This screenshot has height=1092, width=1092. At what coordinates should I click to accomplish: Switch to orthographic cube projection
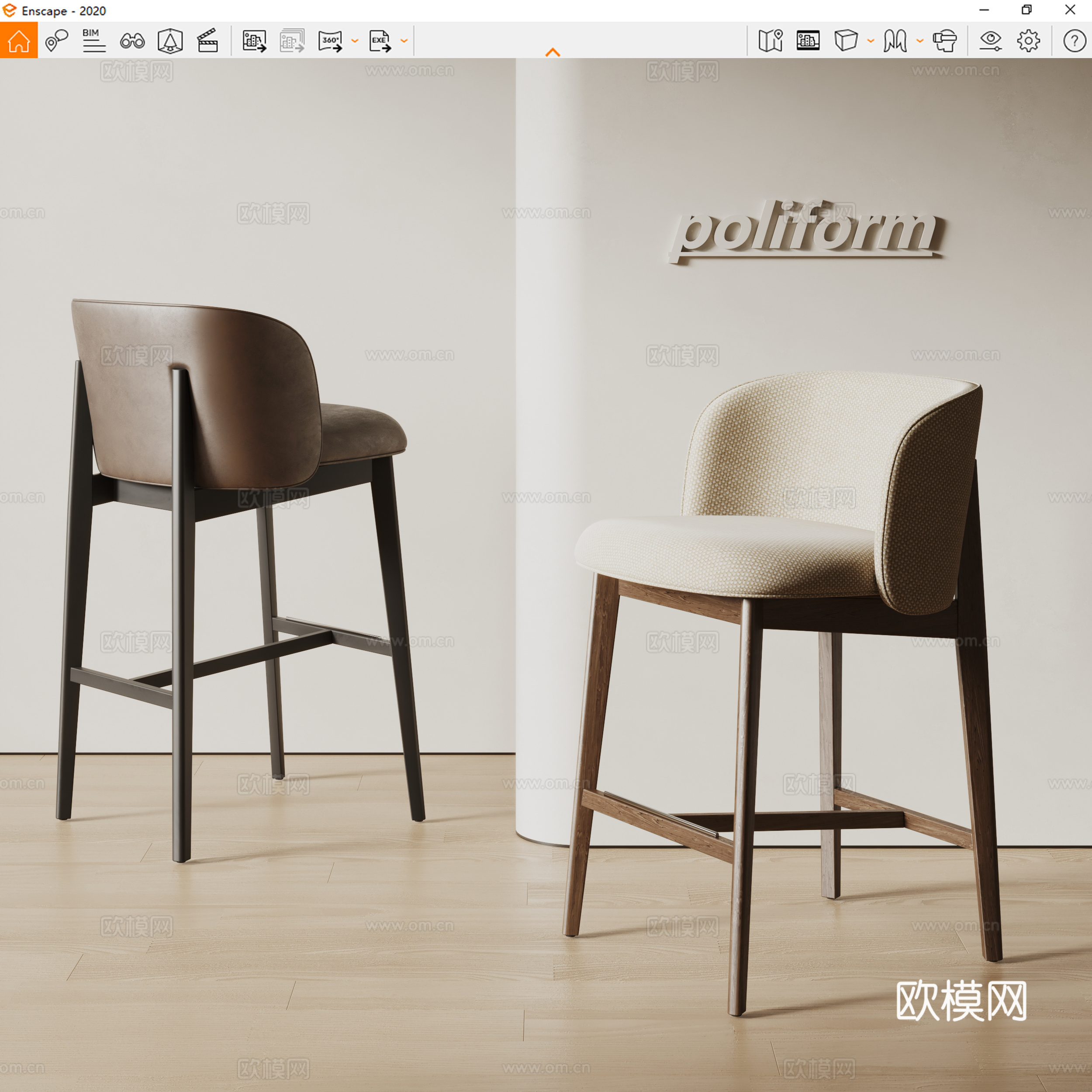pyautogui.click(x=846, y=41)
